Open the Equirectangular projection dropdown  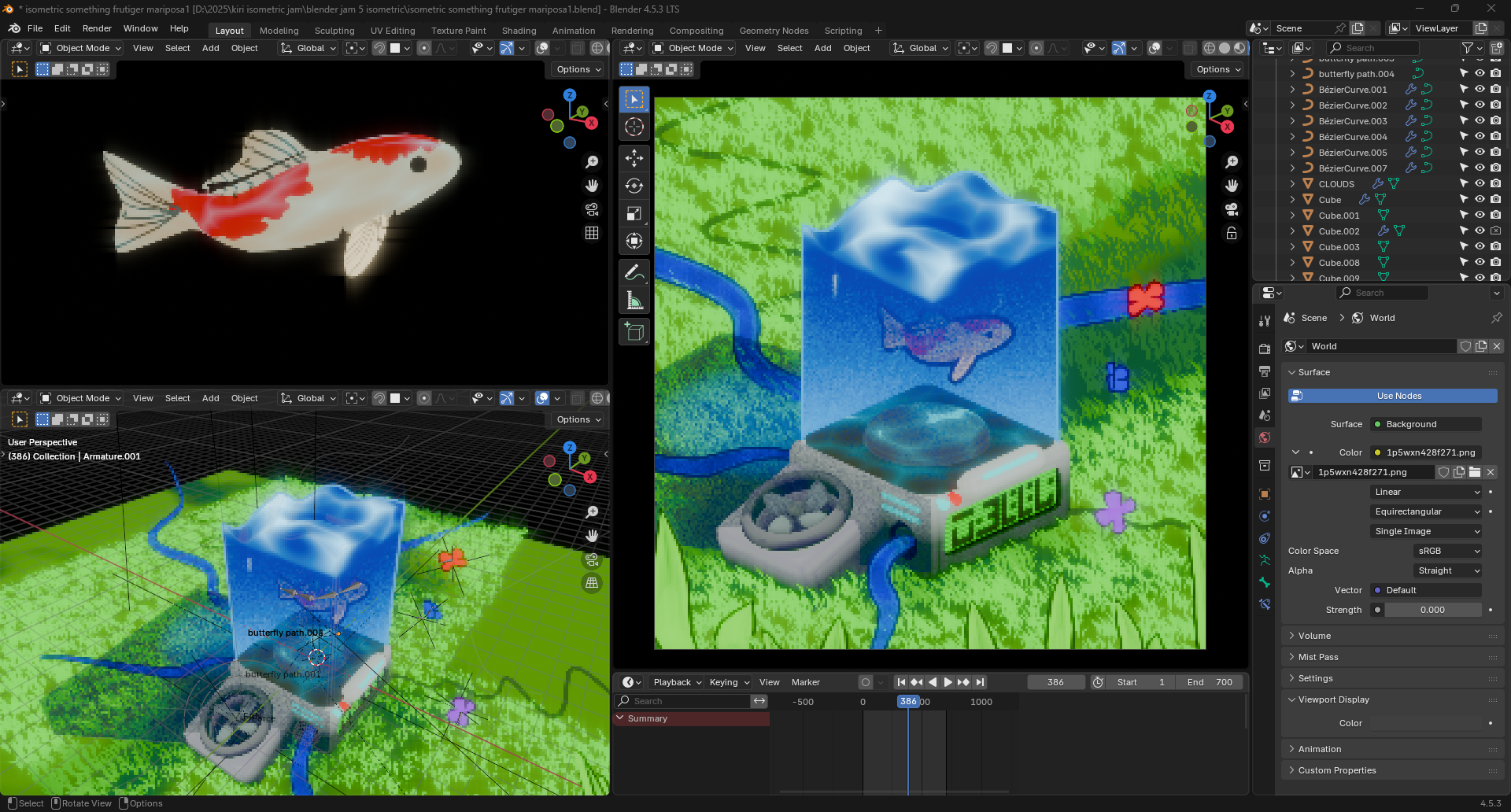tap(1426, 511)
